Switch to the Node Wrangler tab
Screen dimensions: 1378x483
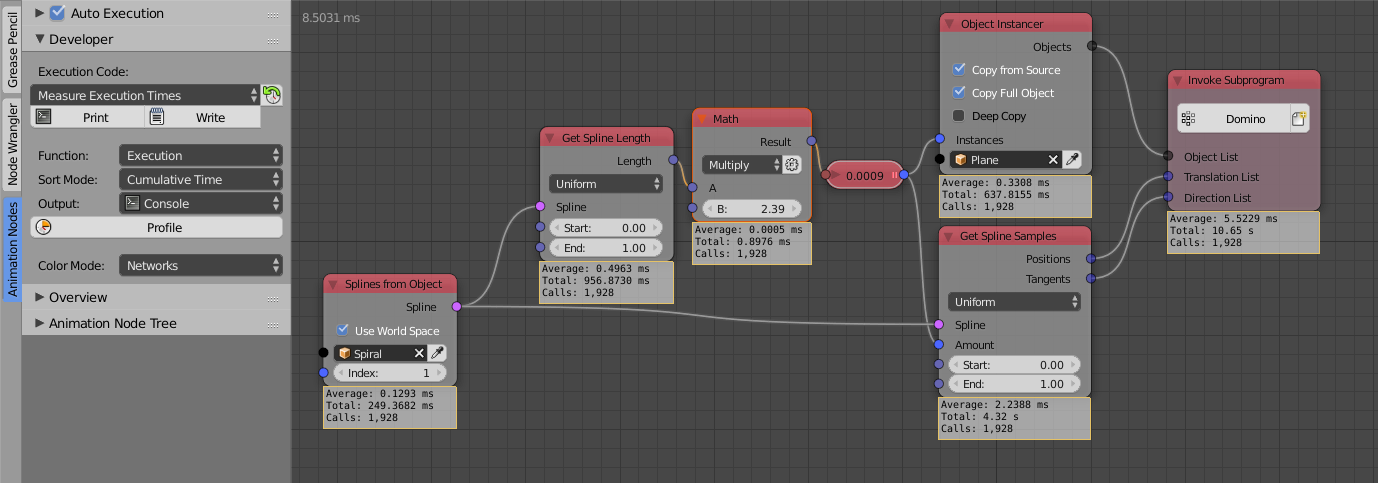[12, 144]
